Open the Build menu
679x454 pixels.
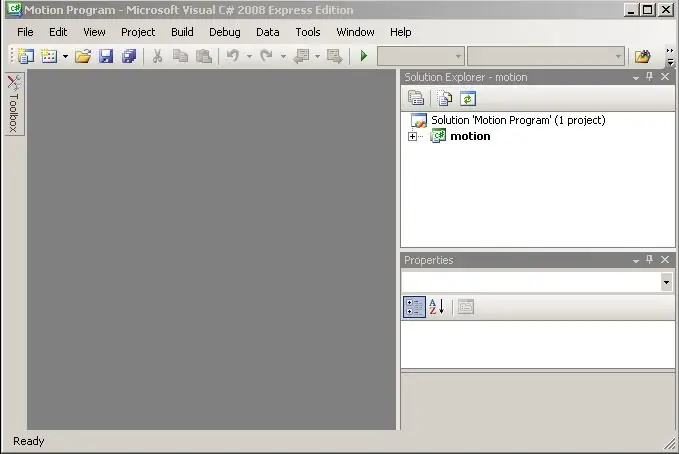coord(182,32)
